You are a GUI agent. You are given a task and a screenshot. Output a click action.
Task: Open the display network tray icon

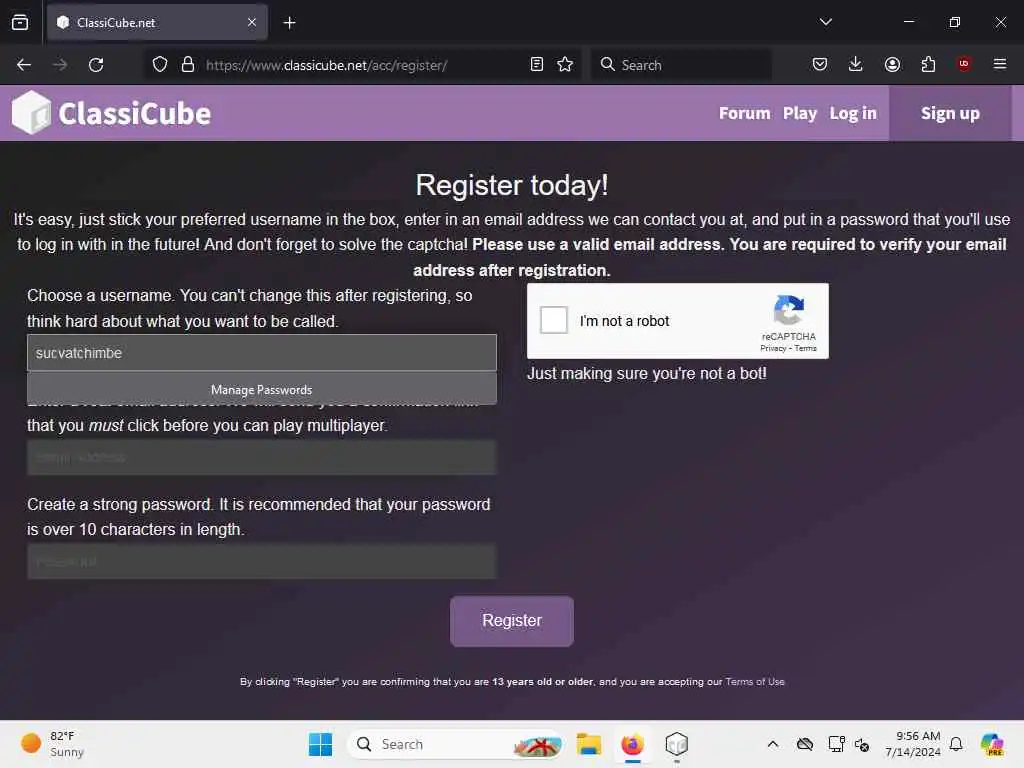coord(836,744)
